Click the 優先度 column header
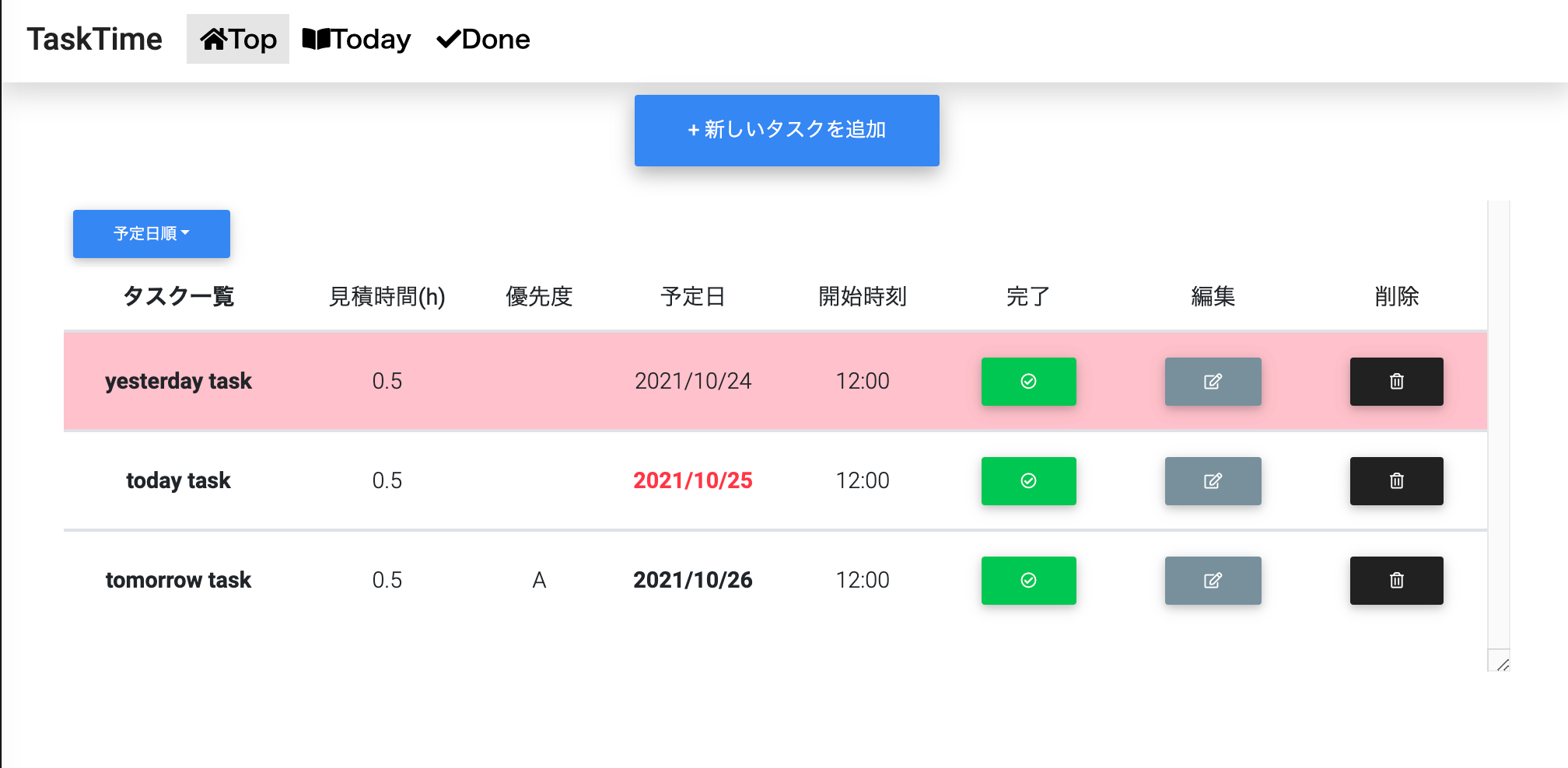1568x768 pixels. (x=539, y=297)
